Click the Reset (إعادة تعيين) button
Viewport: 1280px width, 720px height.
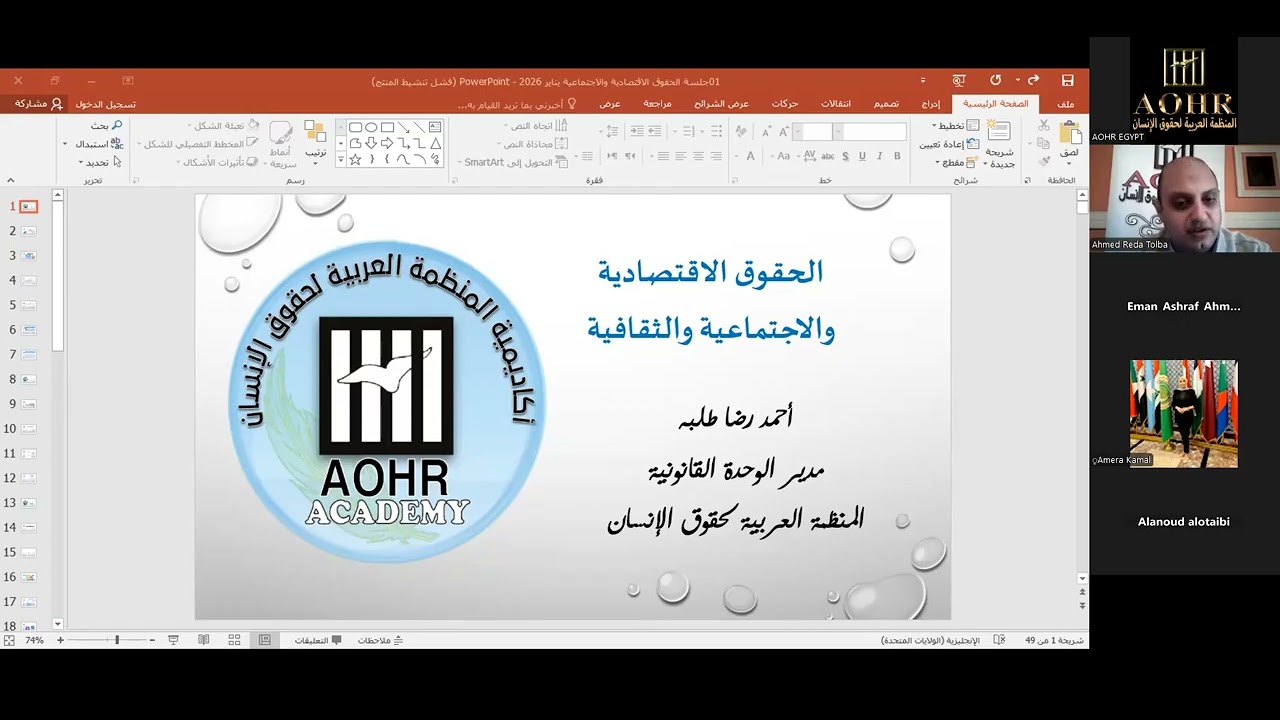[949, 144]
